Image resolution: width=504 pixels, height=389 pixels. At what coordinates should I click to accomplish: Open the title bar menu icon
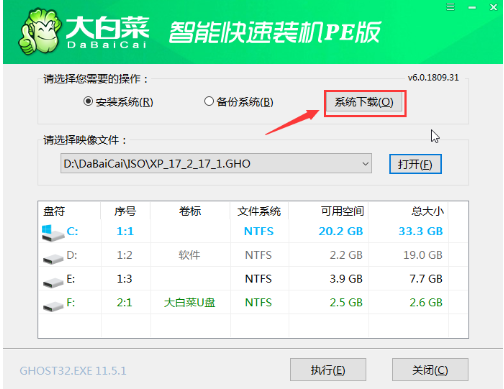[x=450, y=7]
